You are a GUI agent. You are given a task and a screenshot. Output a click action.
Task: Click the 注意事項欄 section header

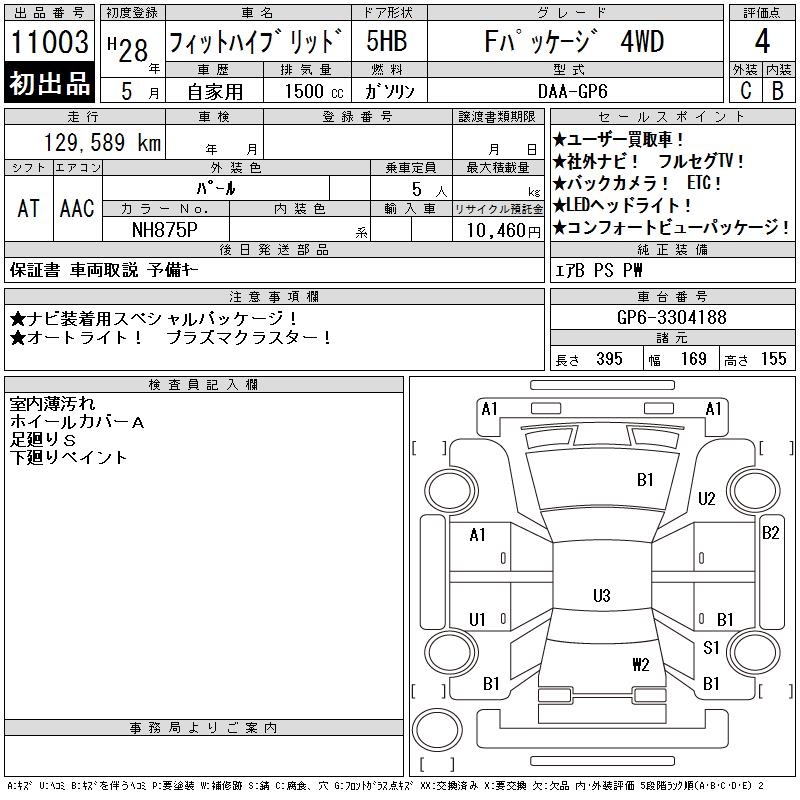274,296
